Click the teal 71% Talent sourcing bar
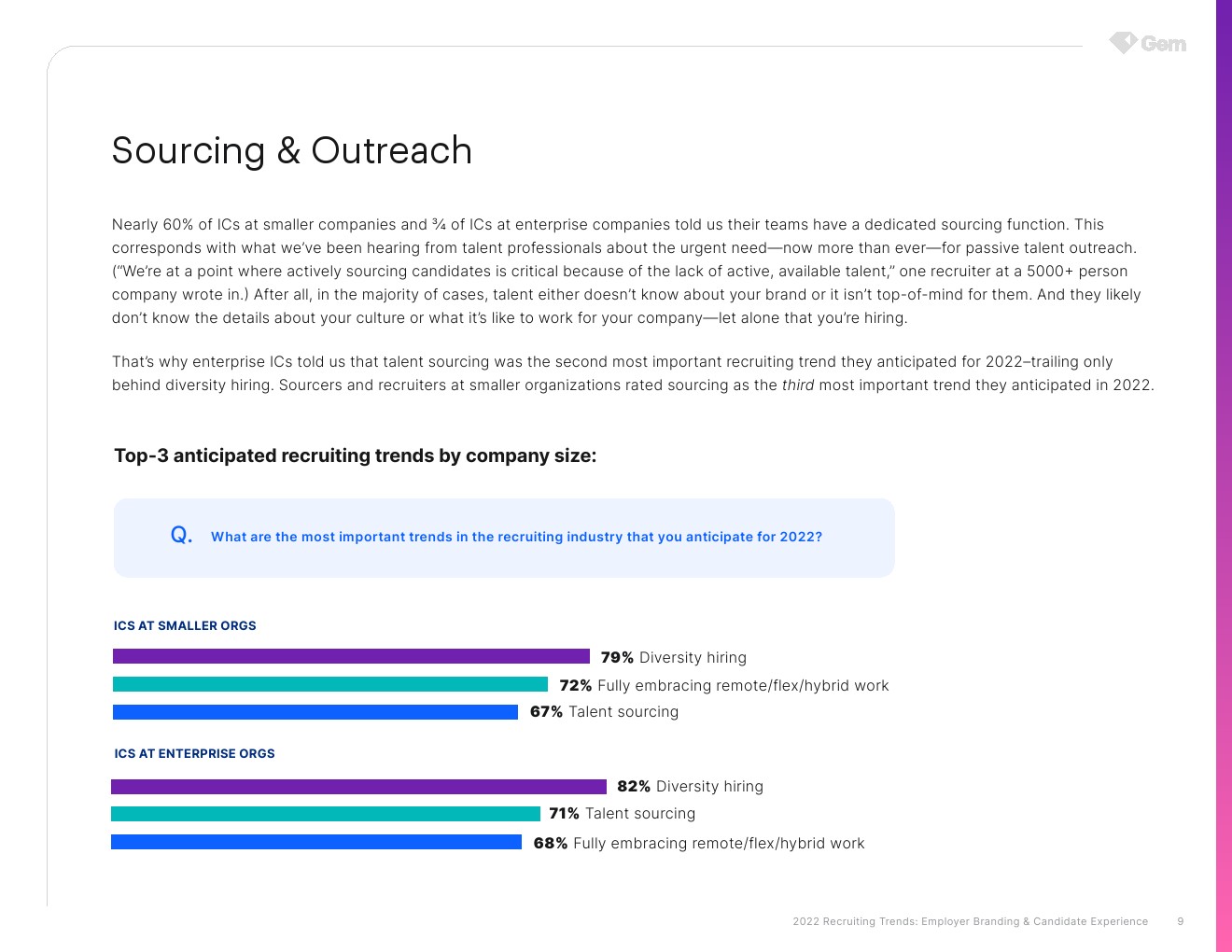Image resolution: width=1232 pixels, height=952 pixels. point(326,814)
